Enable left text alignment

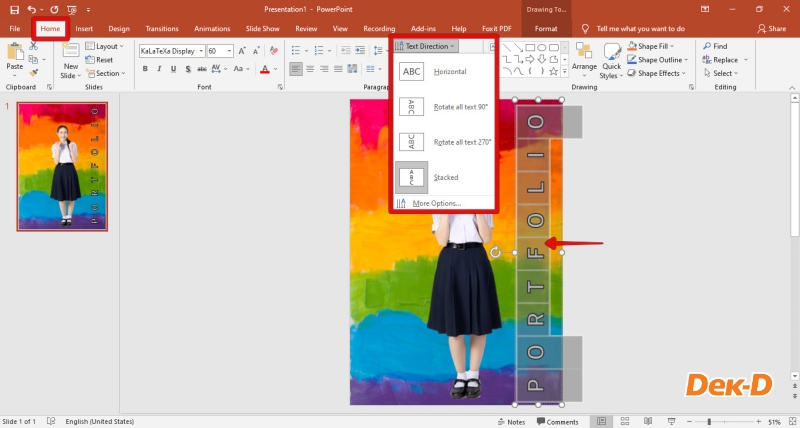tap(297, 69)
